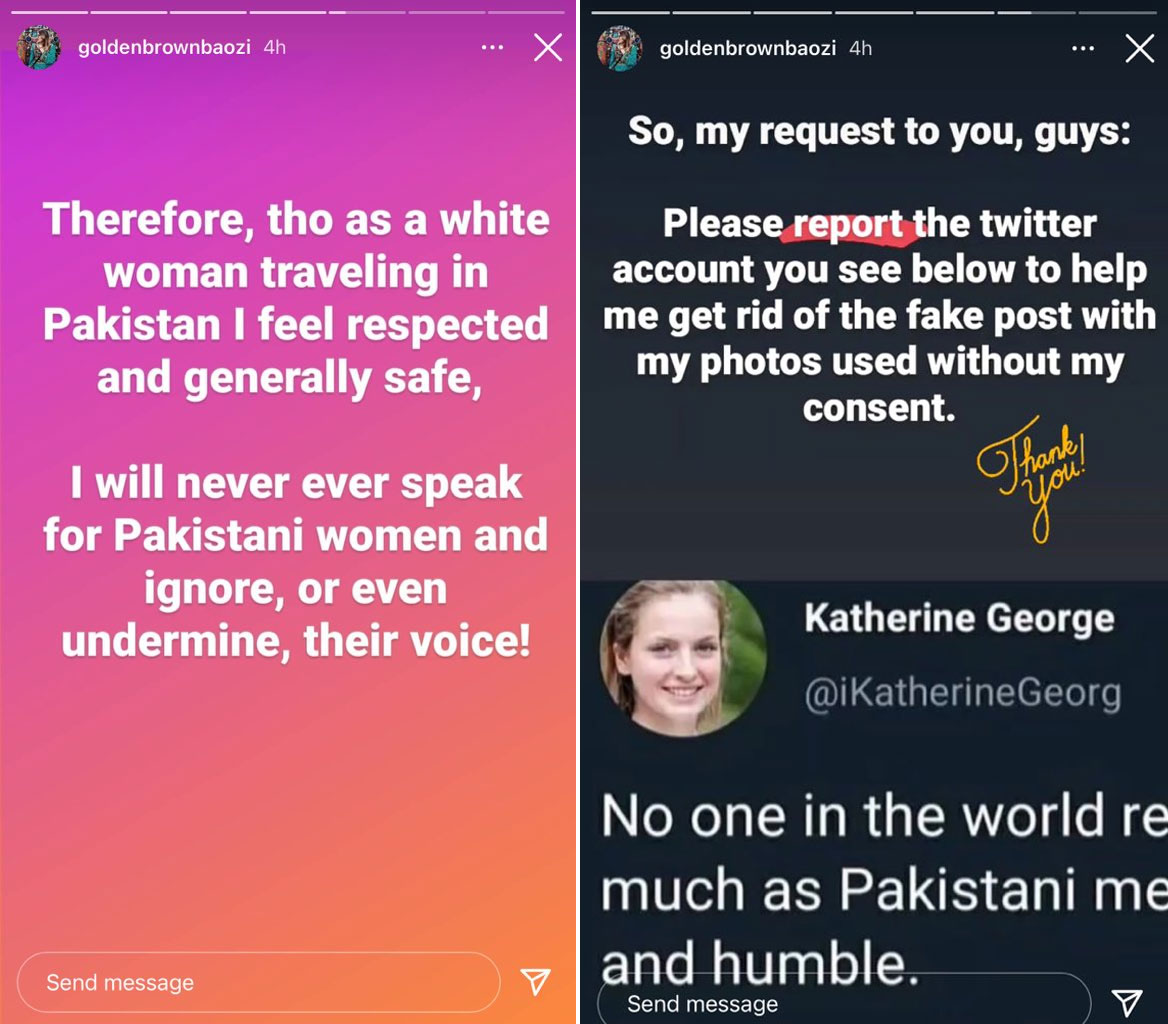
Task: Jump to first story segment on left
Action: click(49, 12)
